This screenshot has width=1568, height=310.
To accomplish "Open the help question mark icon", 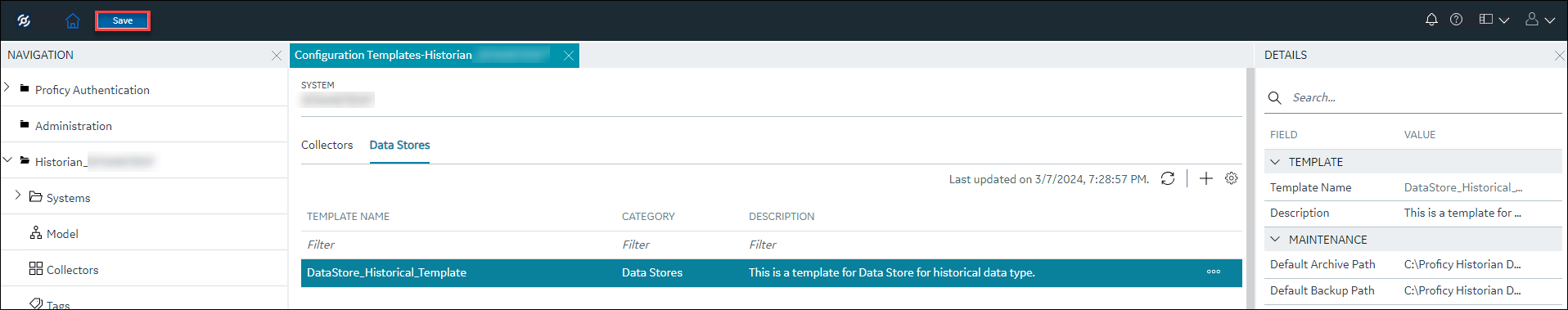I will 1456,20.
